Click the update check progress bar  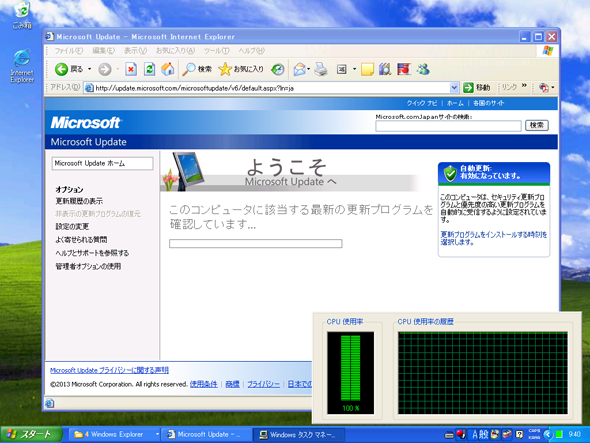coord(255,244)
